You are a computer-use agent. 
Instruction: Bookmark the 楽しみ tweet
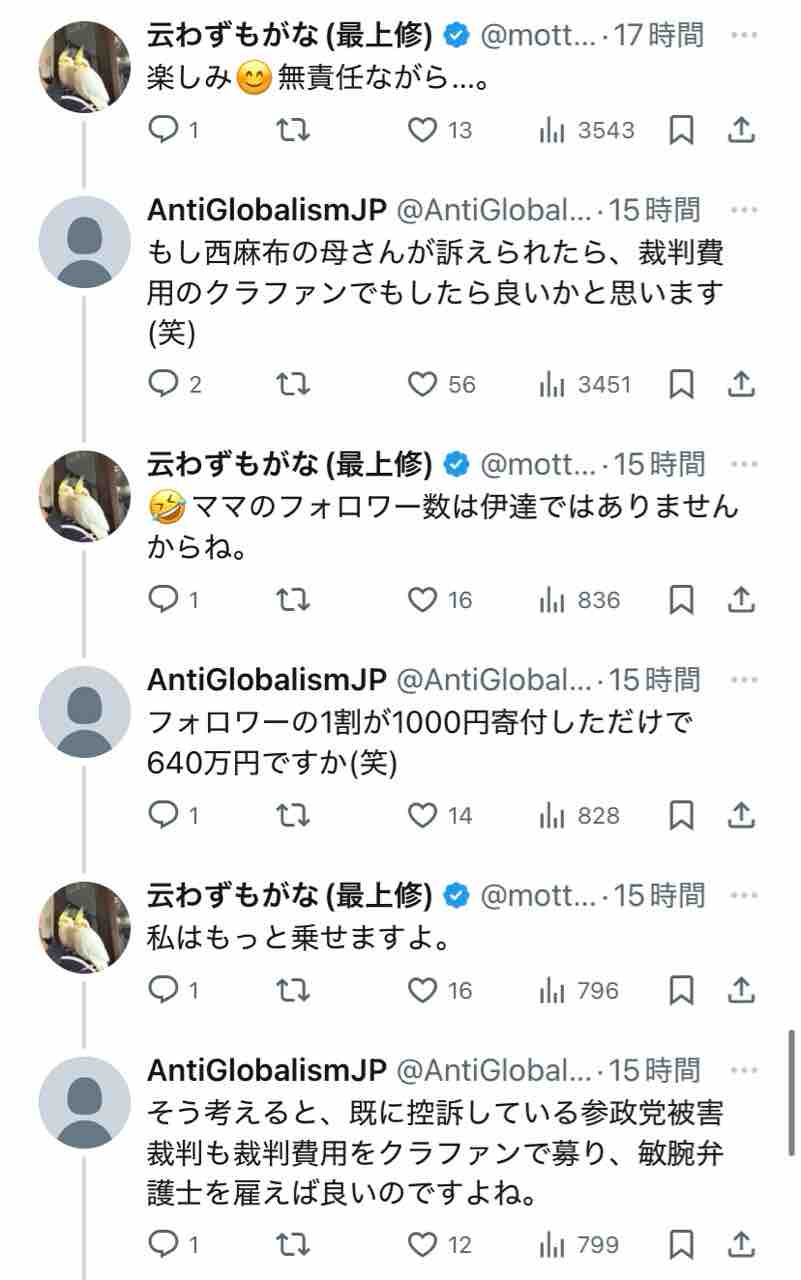click(x=681, y=130)
